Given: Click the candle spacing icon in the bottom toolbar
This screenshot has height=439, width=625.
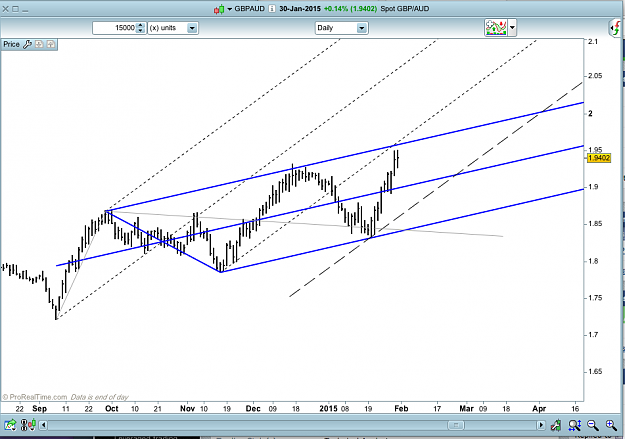Looking at the screenshot, I should click(28, 425).
